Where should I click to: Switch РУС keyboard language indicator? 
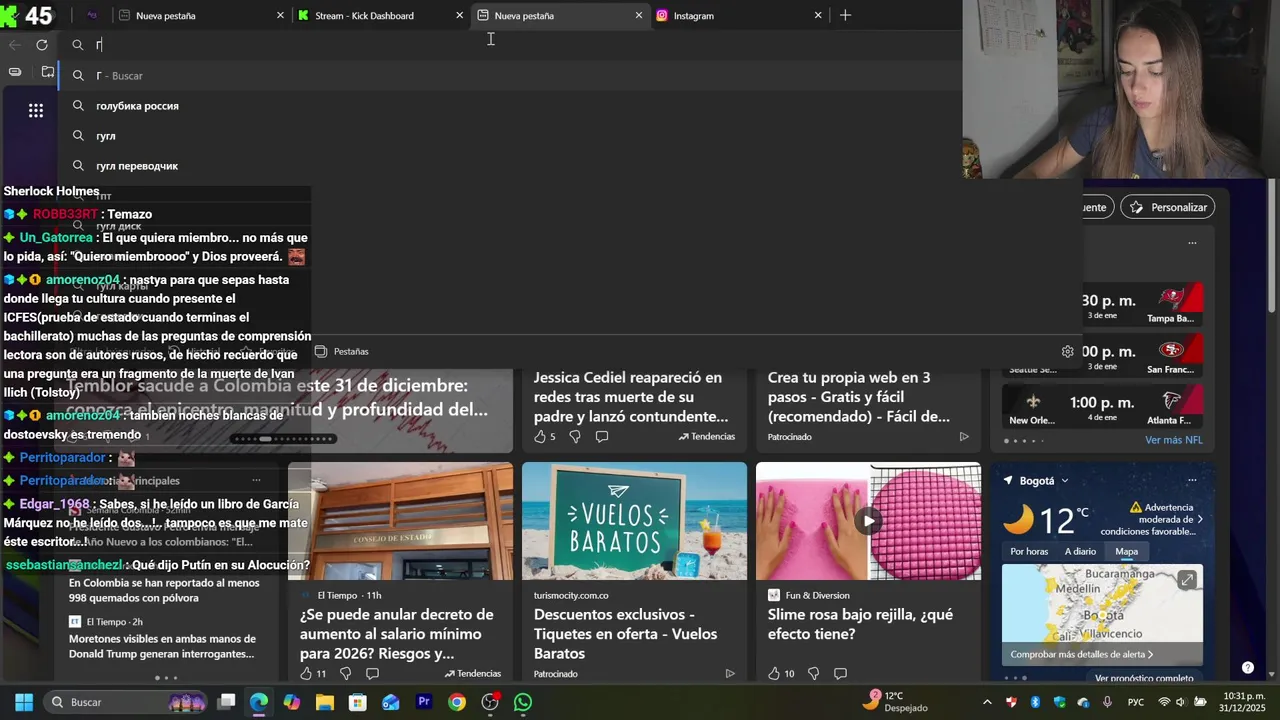[x=1136, y=702]
